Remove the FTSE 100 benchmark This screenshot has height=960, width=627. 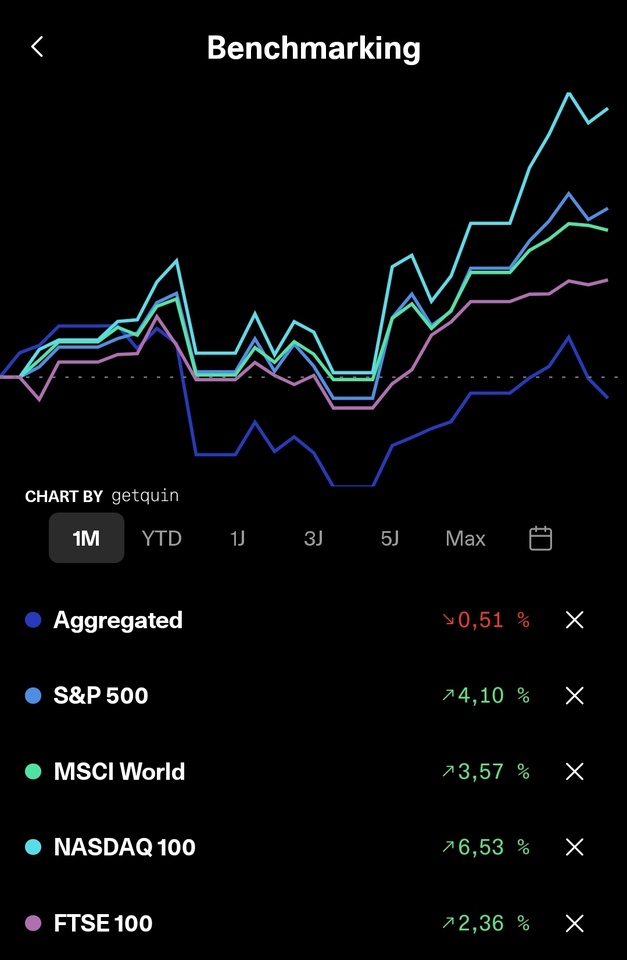pyautogui.click(x=574, y=923)
